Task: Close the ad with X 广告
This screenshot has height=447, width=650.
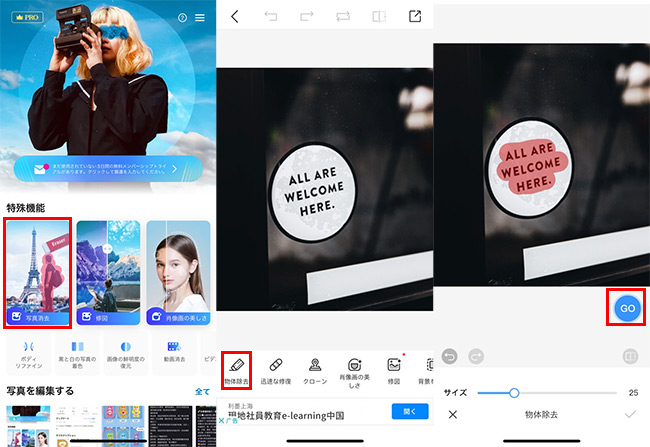Action: pyautogui.click(x=228, y=420)
